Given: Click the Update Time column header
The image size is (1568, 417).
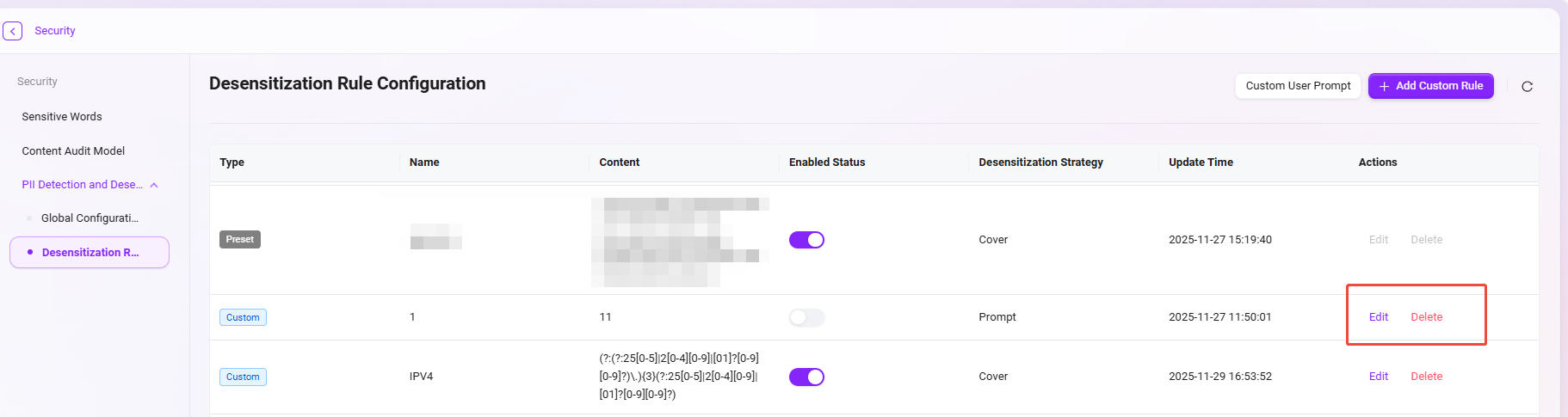Looking at the screenshot, I should (x=1201, y=163).
